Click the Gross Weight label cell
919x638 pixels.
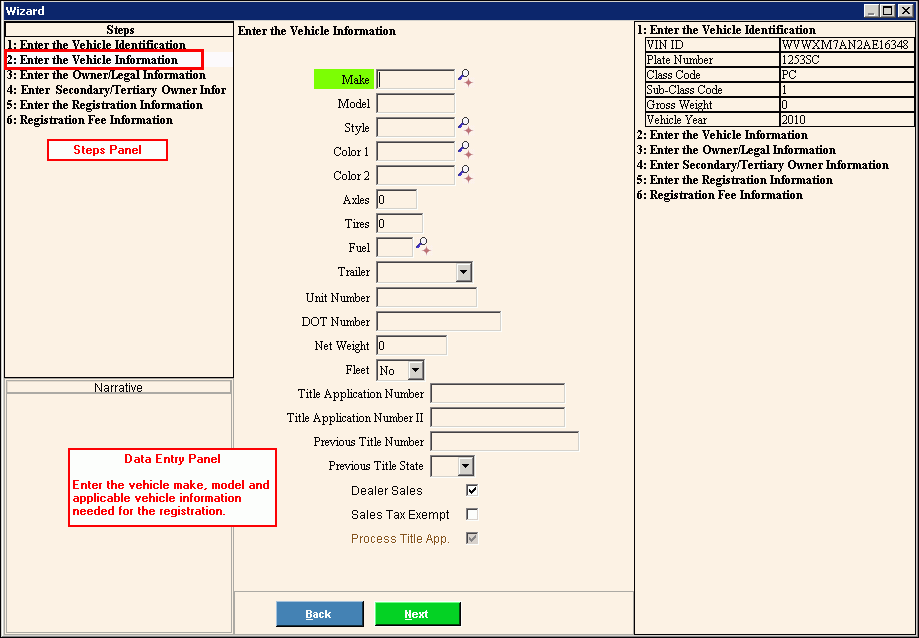[712, 105]
